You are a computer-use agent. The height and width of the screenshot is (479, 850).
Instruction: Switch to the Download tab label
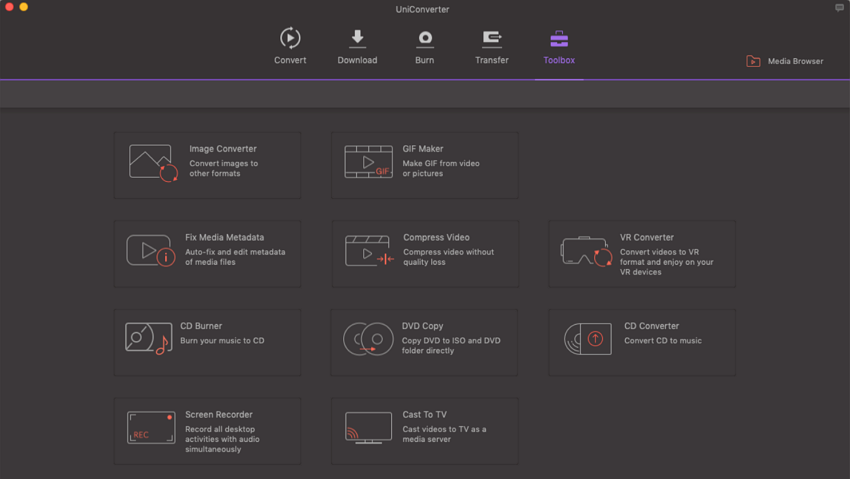[357, 60]
